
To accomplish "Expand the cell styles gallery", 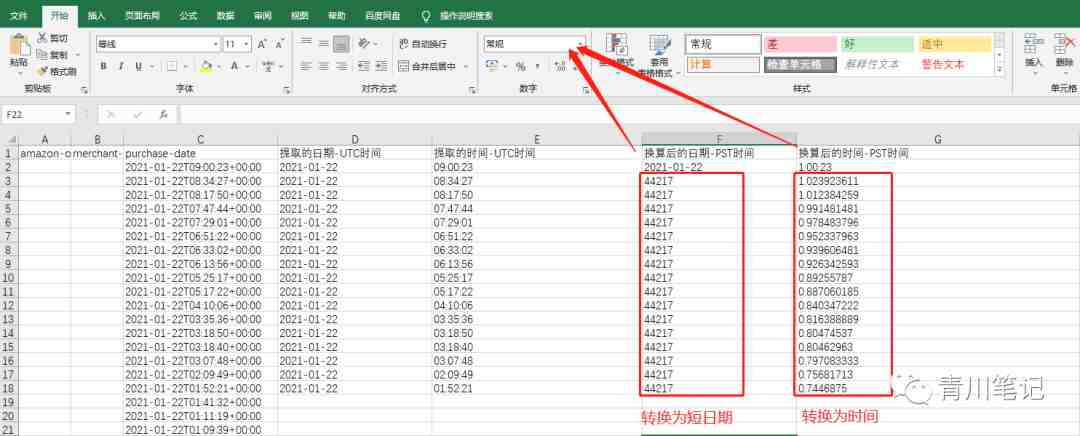I will coord(999,70).
